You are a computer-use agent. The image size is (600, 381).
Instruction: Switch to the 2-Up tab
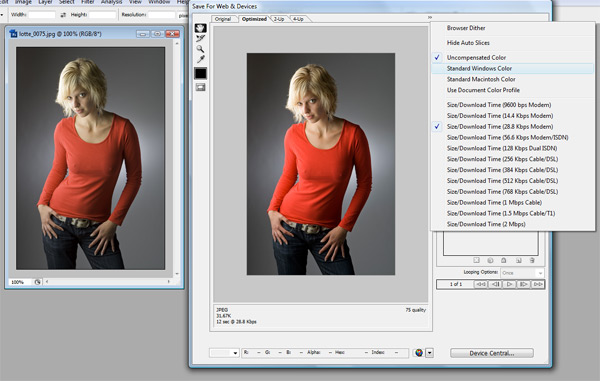(x=279, y=19)
